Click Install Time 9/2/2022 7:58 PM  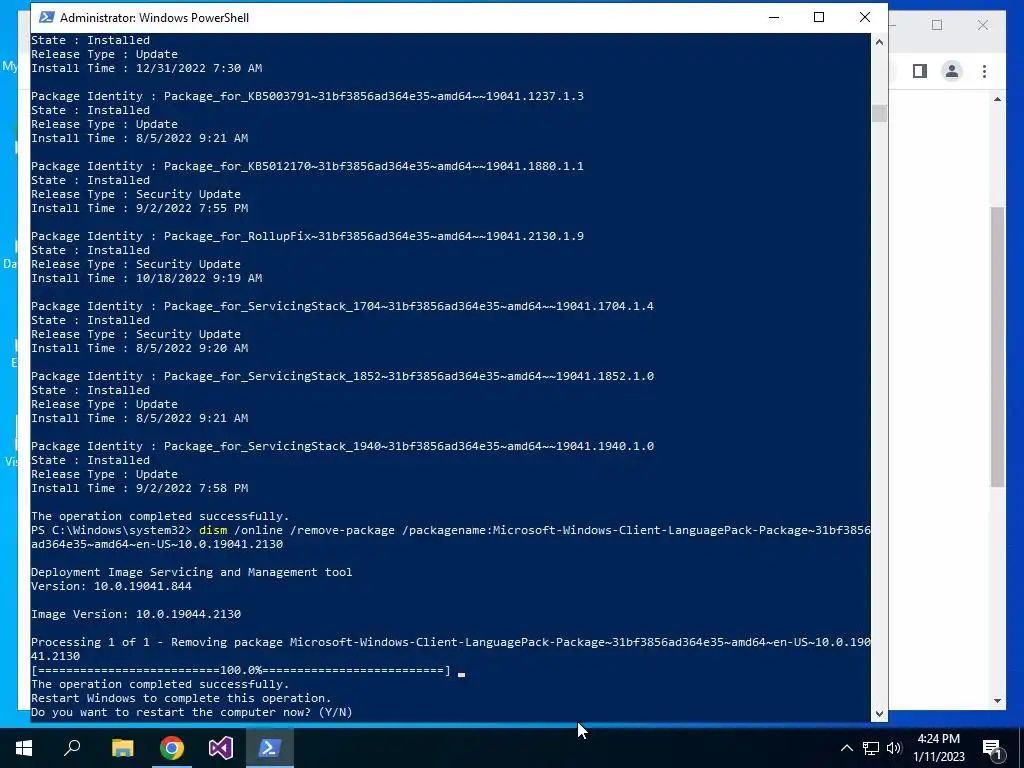(x=139, y=488)
